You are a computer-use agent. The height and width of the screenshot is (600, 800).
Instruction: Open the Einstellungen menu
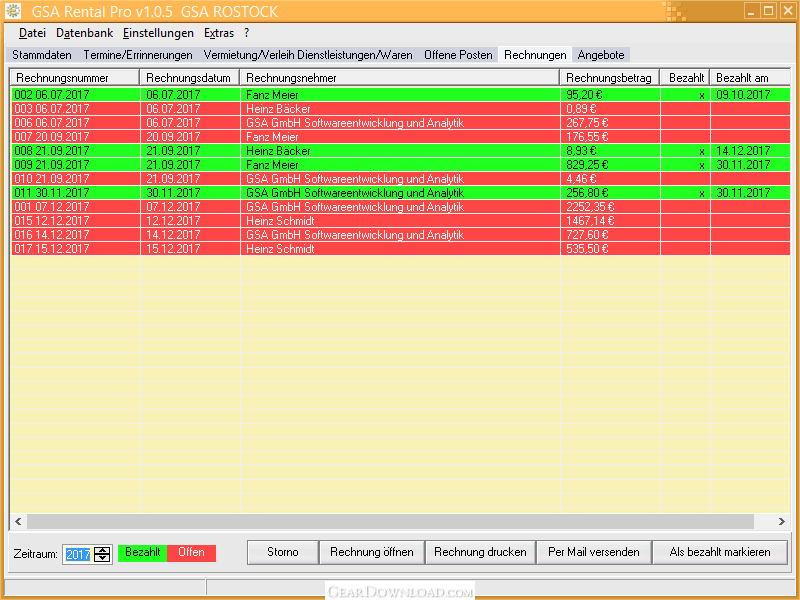pyautogui.click(x=158, y=33)
